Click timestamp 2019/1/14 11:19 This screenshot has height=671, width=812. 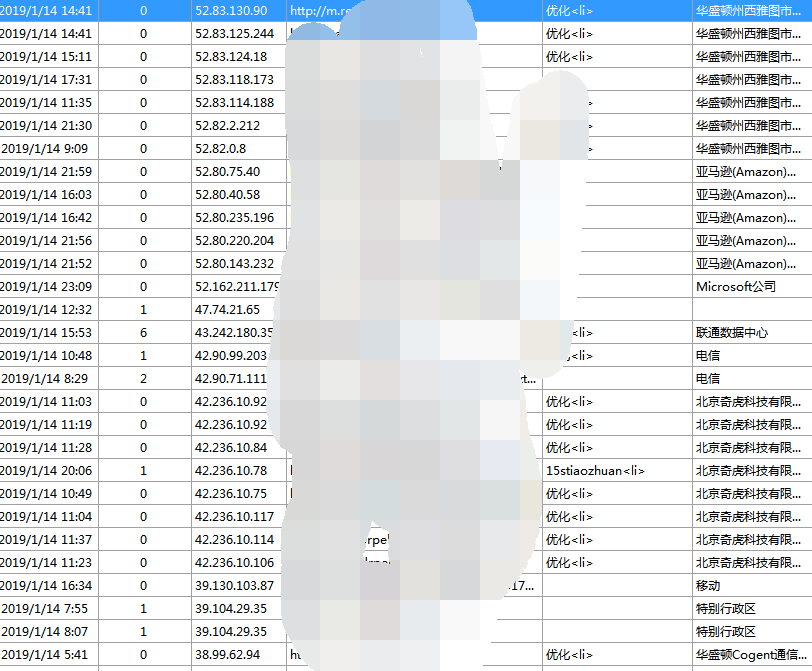pos(46,425)
